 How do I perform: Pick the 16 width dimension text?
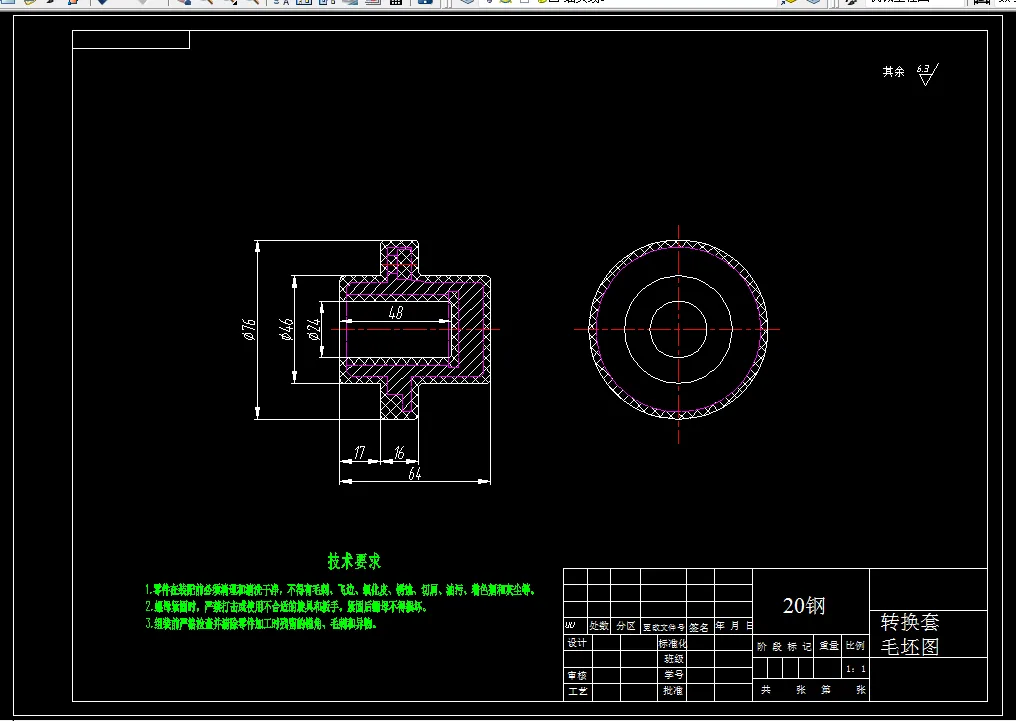[399, 452]
